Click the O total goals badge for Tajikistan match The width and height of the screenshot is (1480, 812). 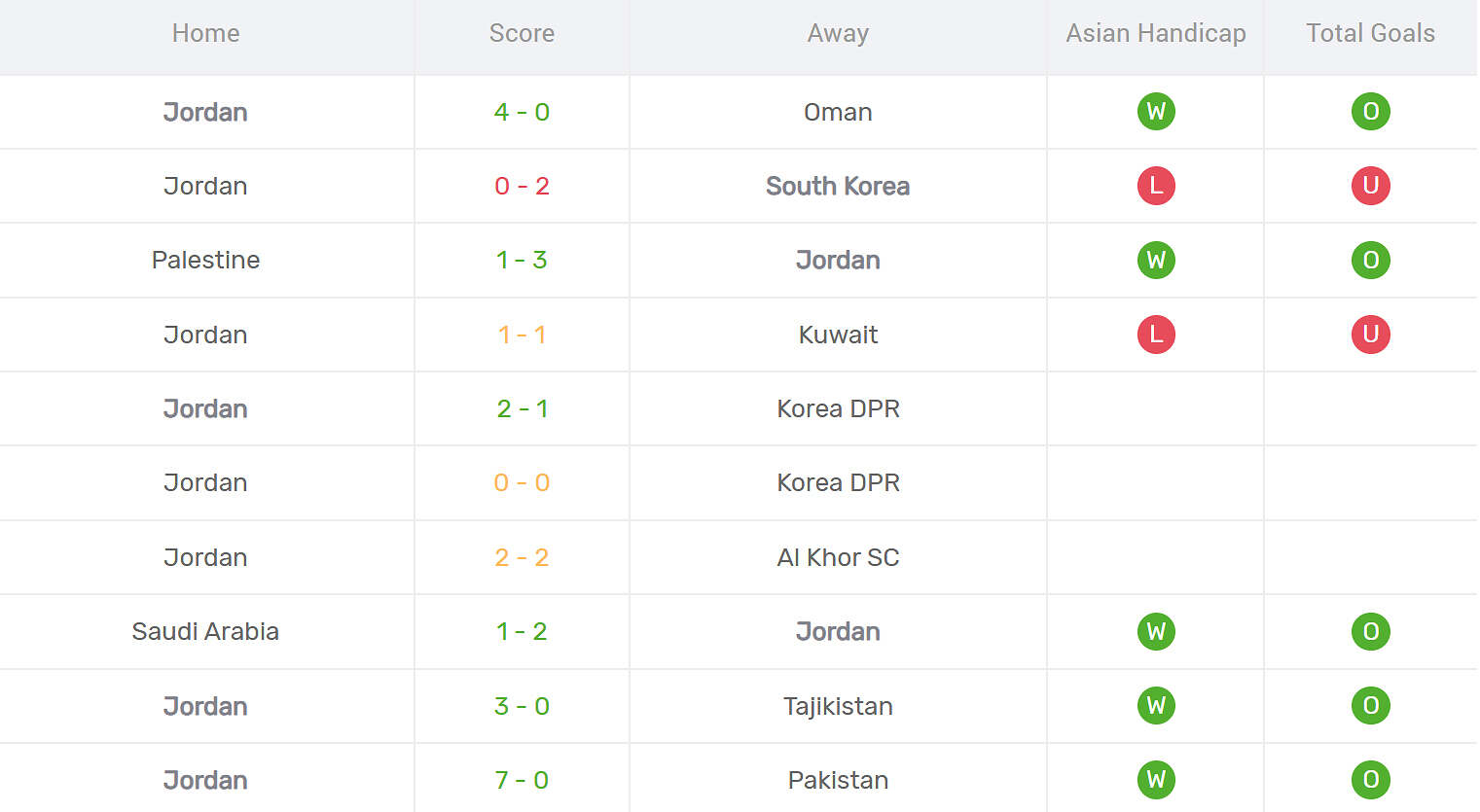click(1370, 706)
